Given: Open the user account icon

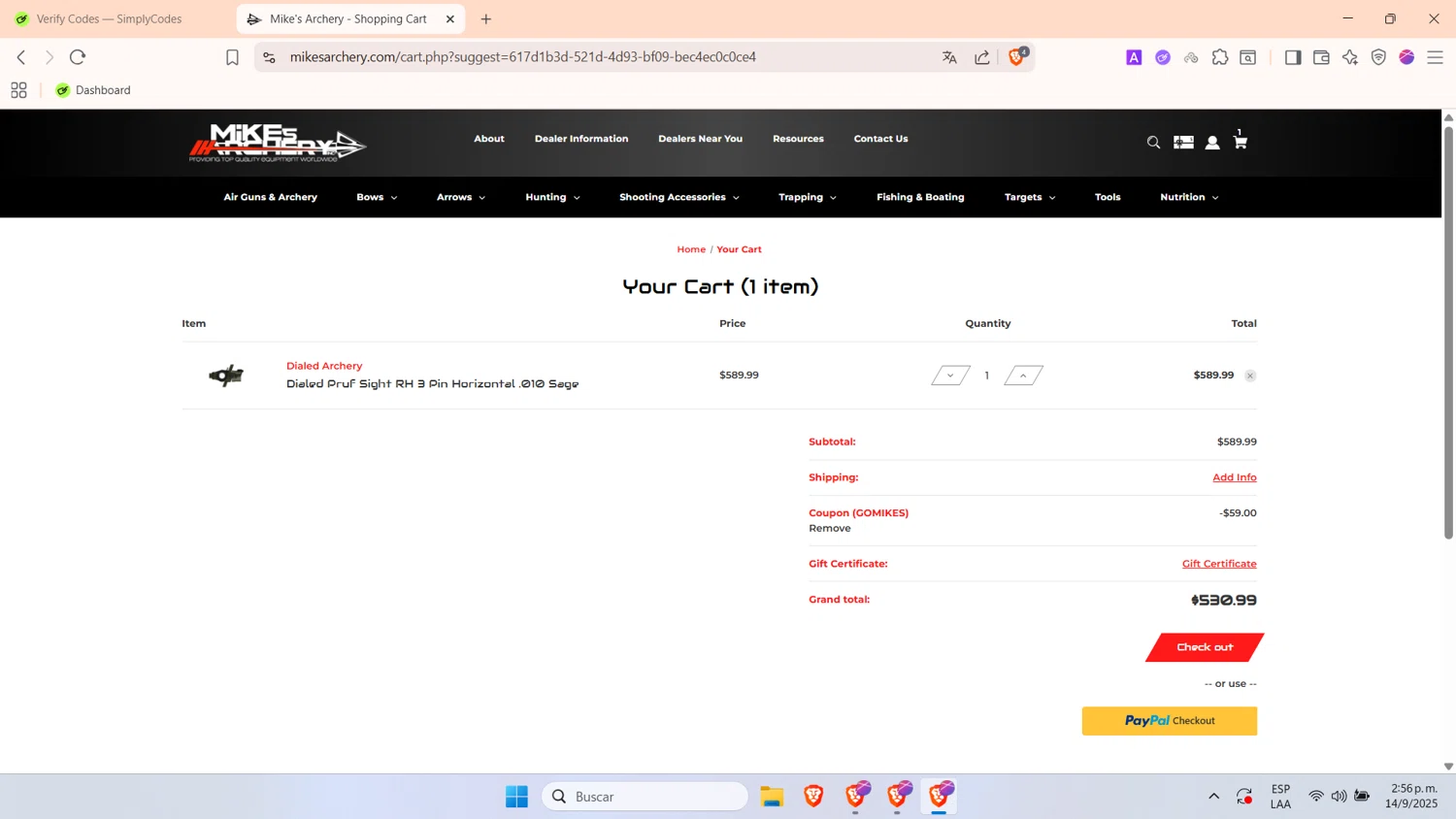Looking at the screenshot, I should [1212, 143].
